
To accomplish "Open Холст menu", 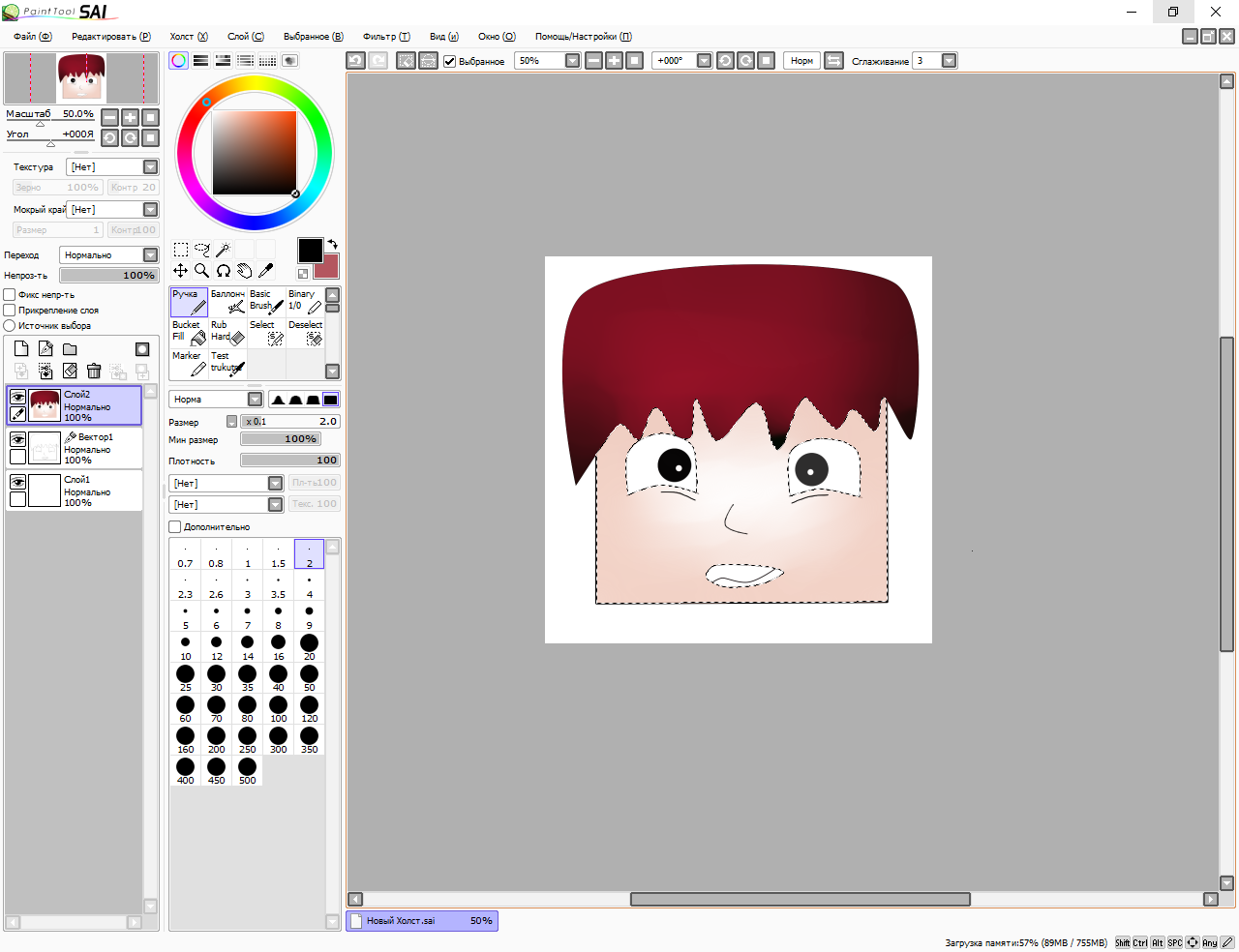I will coord(189,37).
